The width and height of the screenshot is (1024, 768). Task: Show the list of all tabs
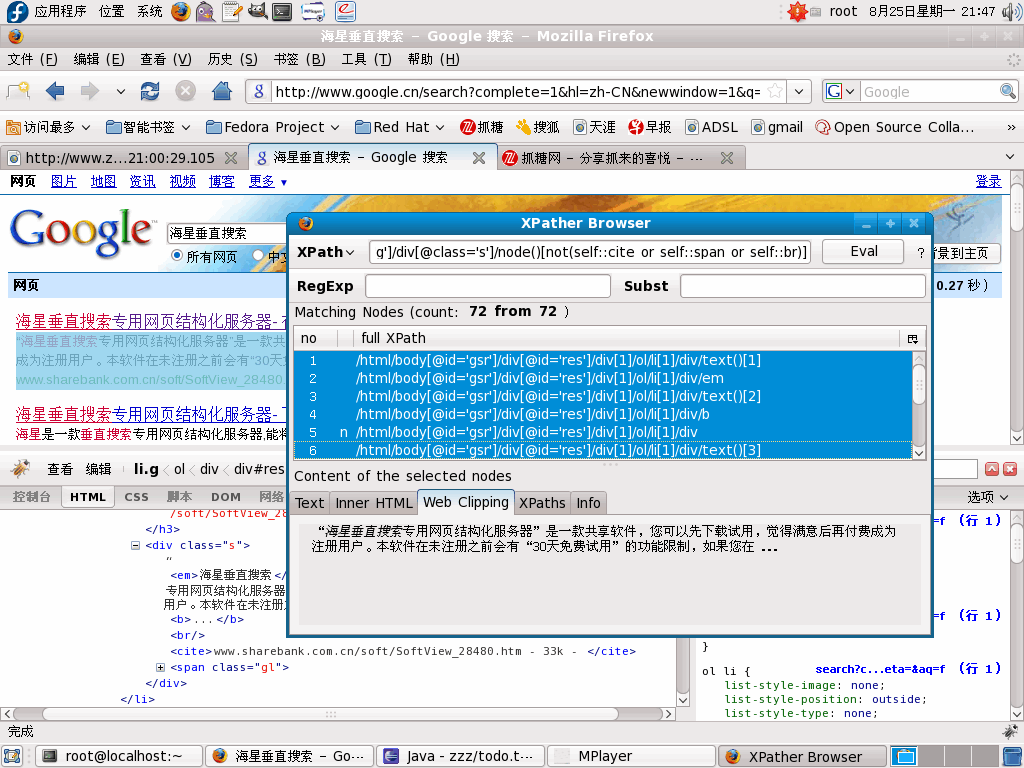1010,157
